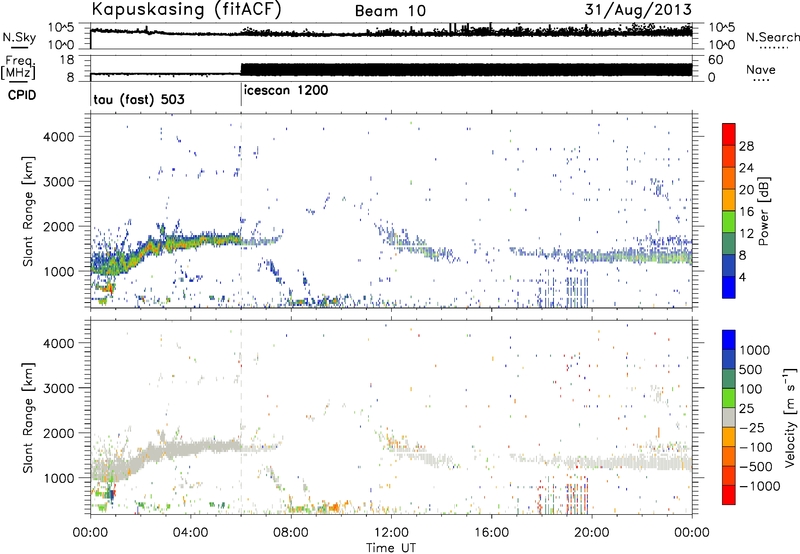Click the '08:00' time tick label
This screenshot has height=554, width=800.
(x=291, y=533)
